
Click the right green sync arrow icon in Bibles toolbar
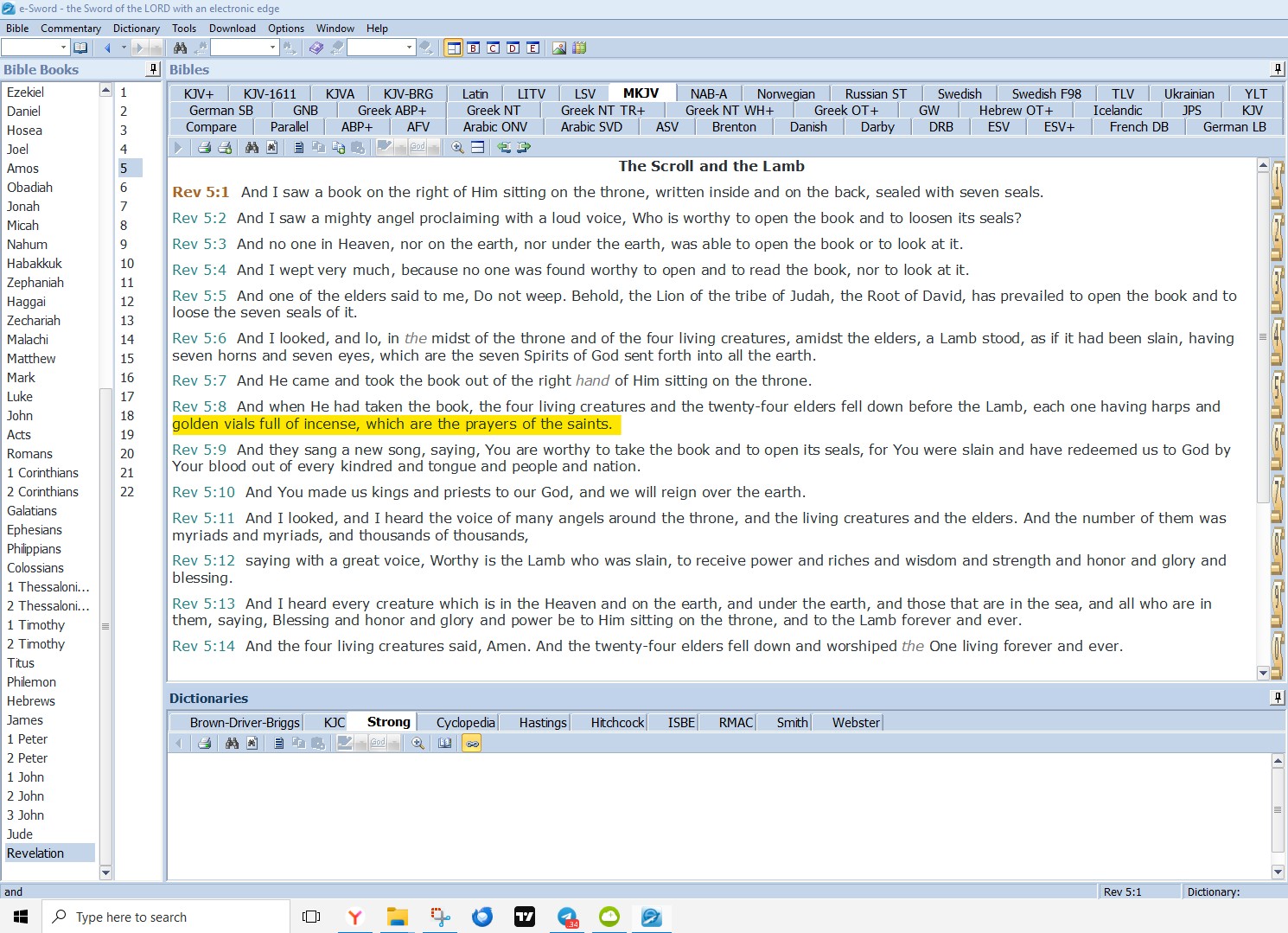tap(524, 147)
